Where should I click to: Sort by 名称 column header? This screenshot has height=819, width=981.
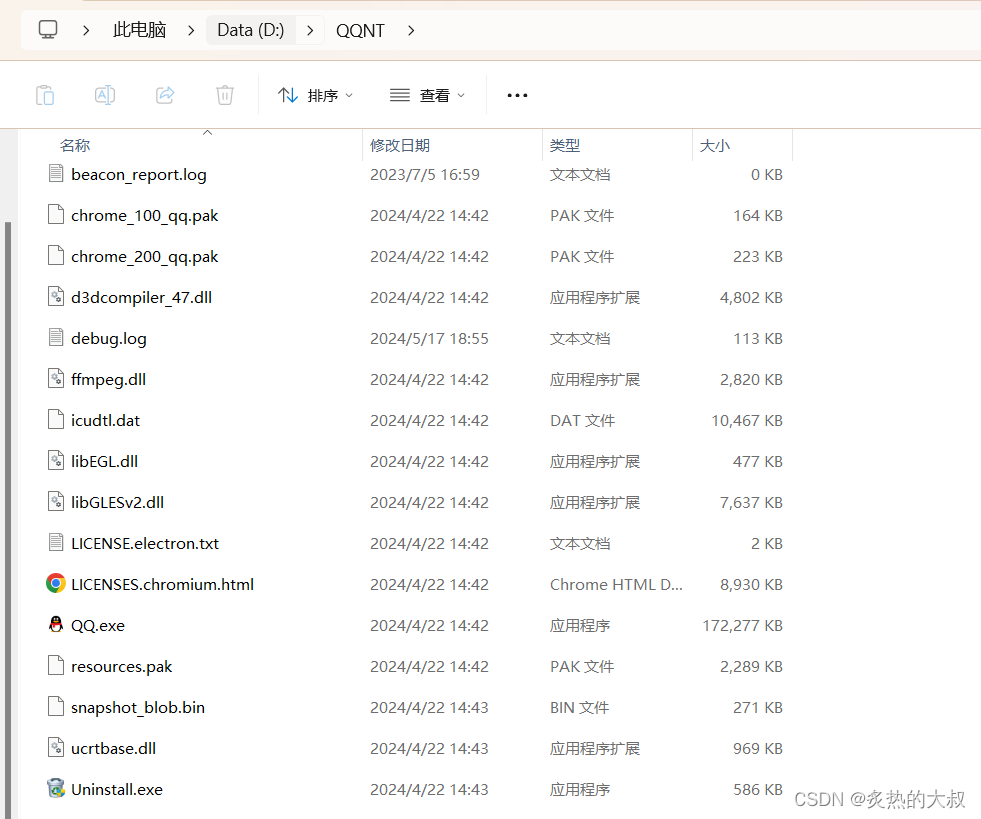point(75,145)
